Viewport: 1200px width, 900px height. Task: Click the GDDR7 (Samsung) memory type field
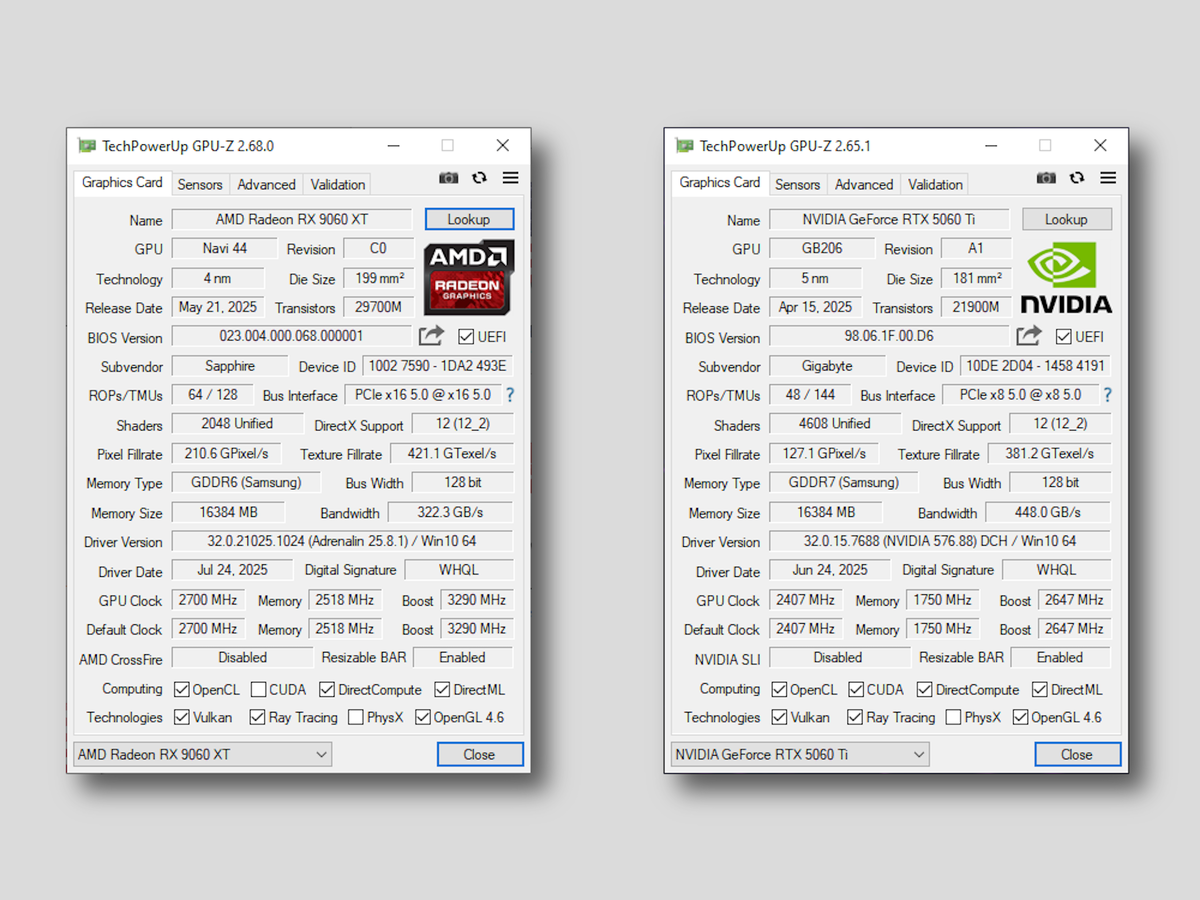pyautogui.click(x=843, y=483)
